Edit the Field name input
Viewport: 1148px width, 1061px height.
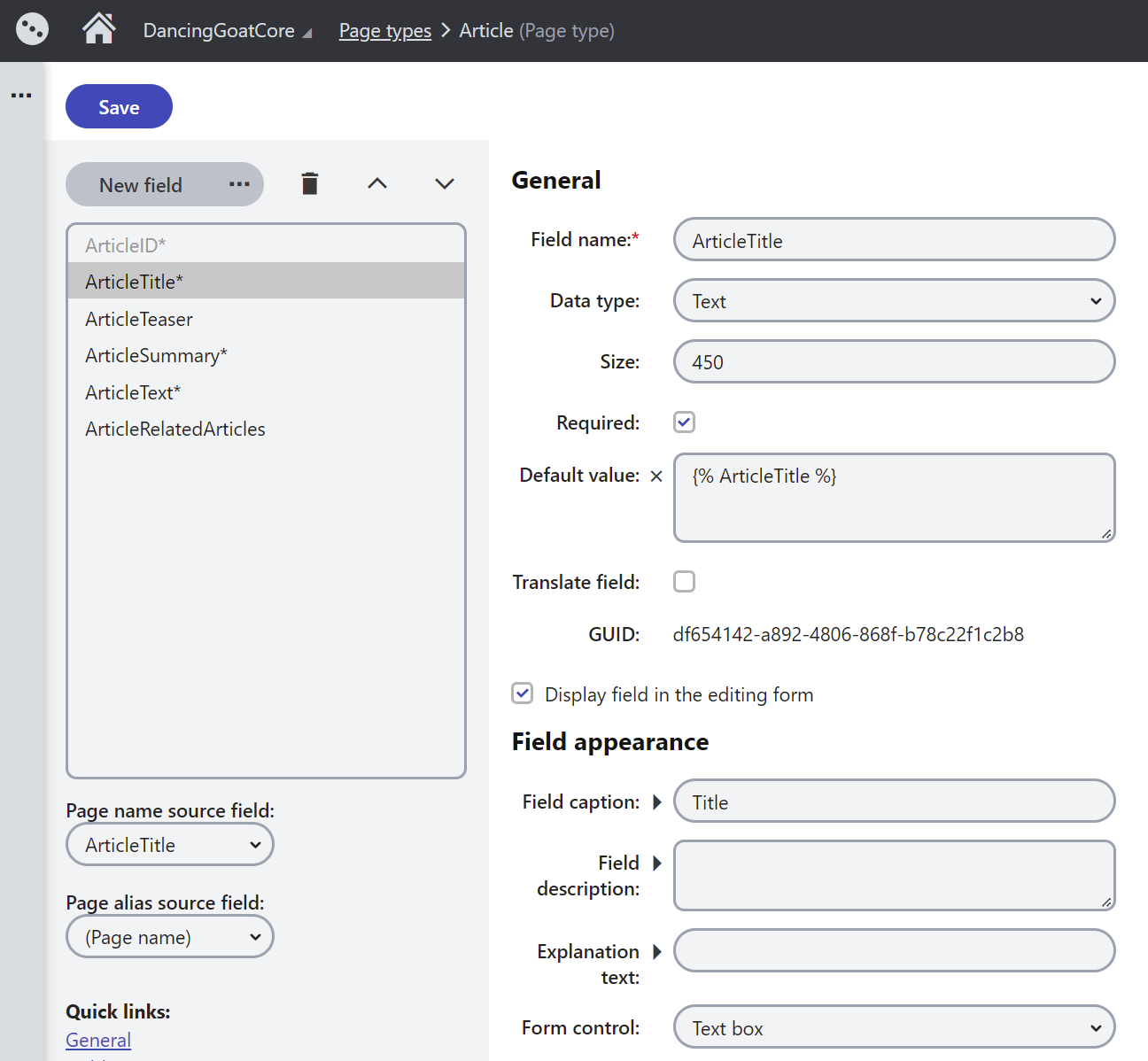[x=894, y=240]
